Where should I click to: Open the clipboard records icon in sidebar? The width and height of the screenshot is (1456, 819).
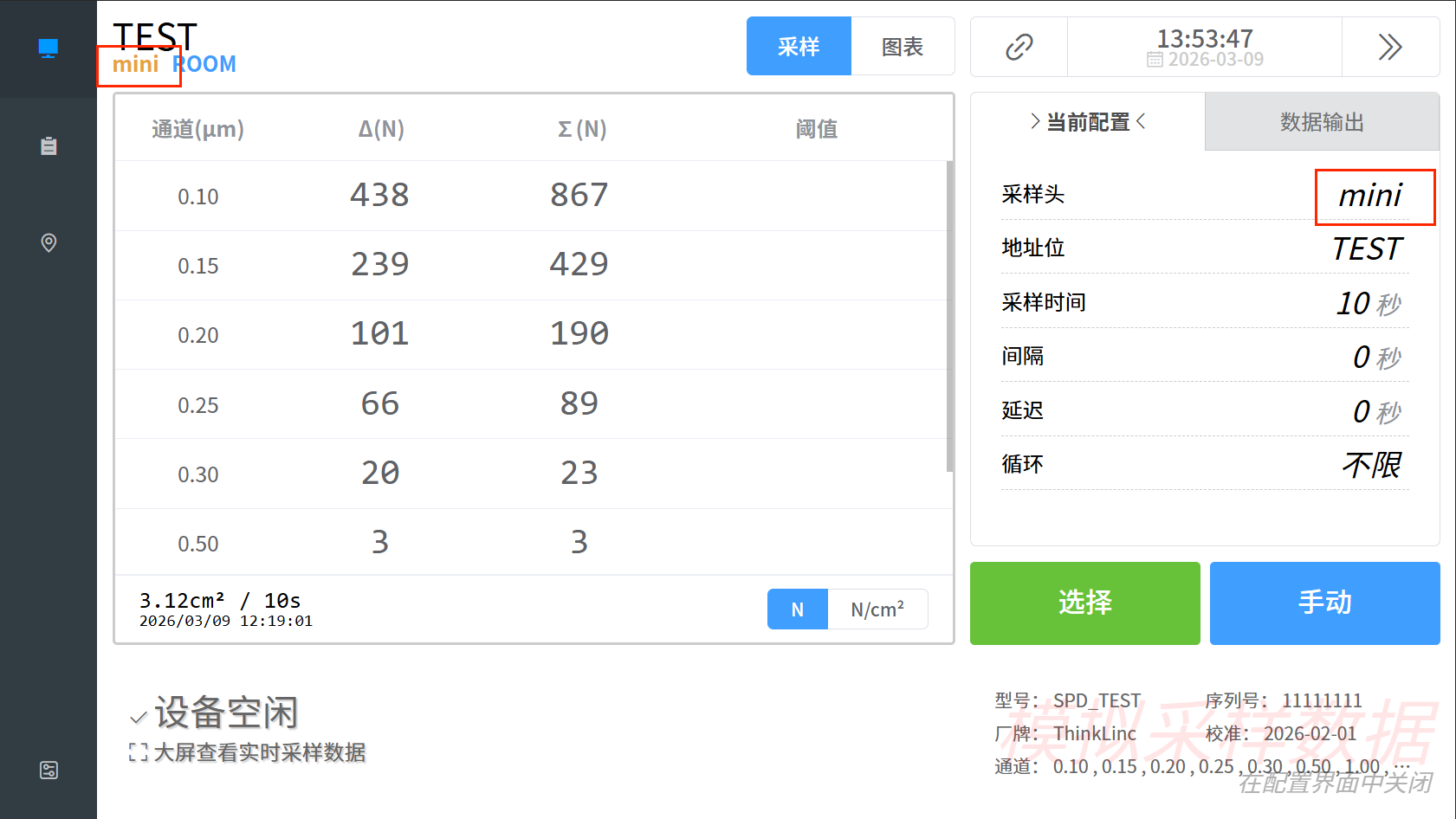tap(49, 146)
